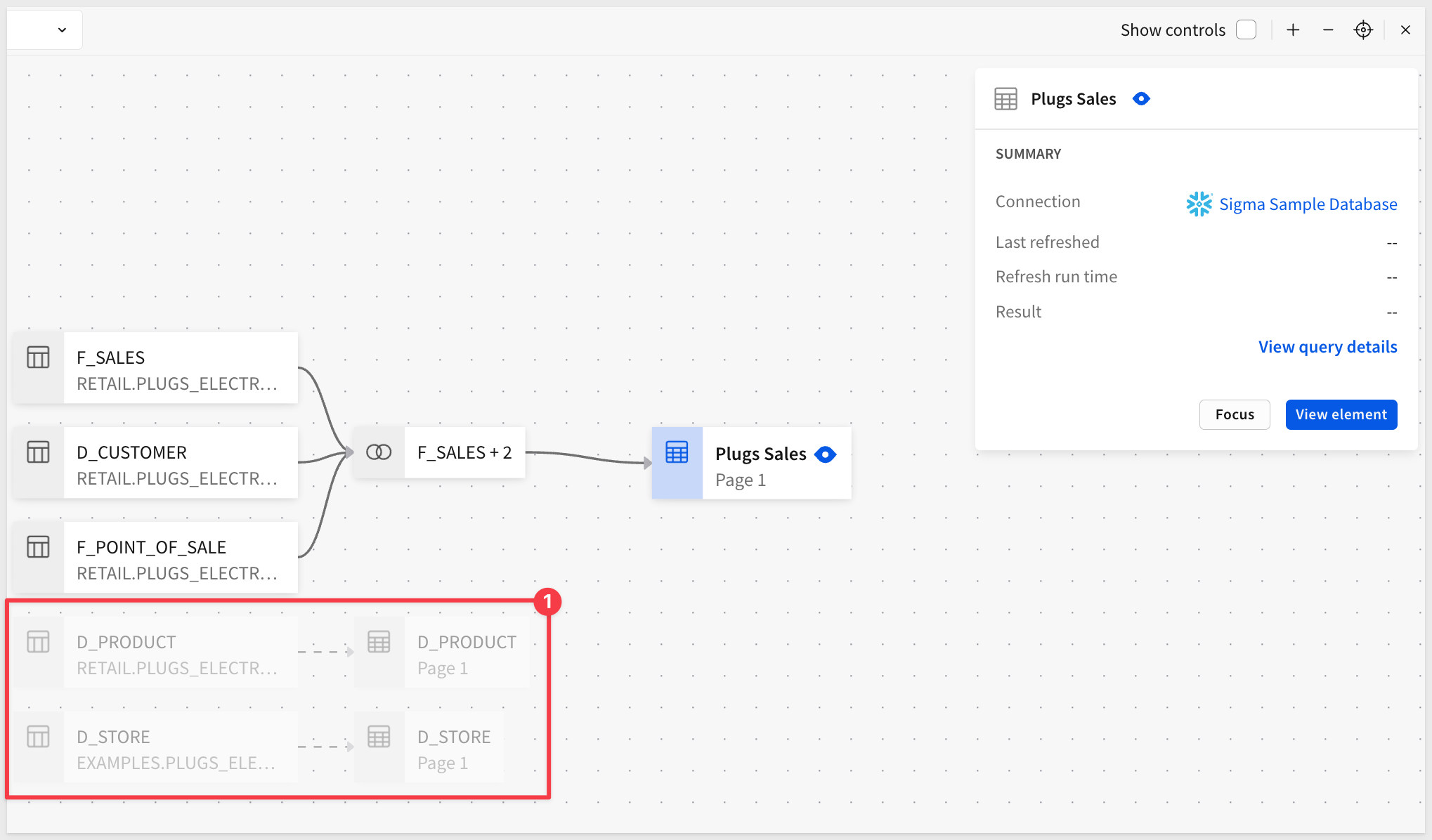Image resolution: width=1432 pixels, height=840 pixels.
Task: Click the recenter lineage target icon
Action: tap(1363, 29)
